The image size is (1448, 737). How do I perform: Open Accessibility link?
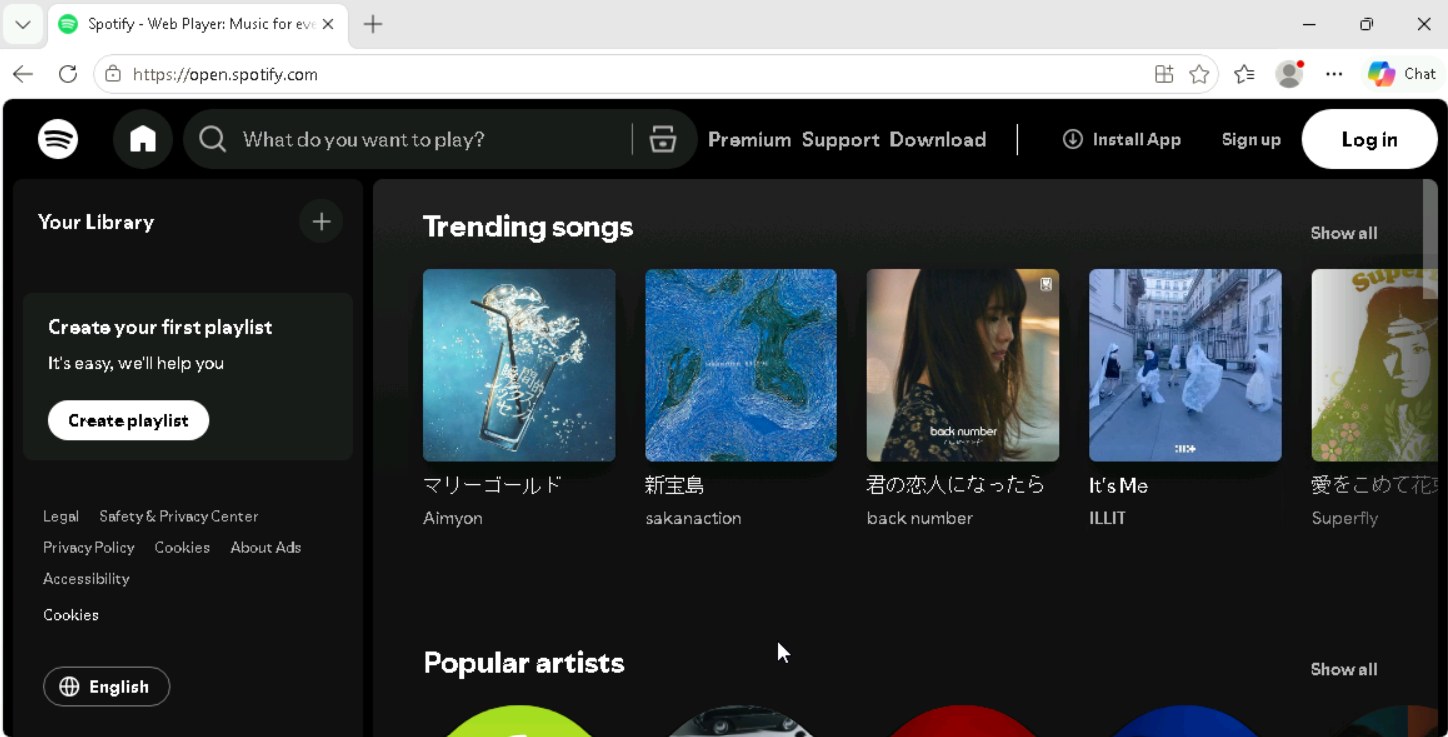click(86, 578)
